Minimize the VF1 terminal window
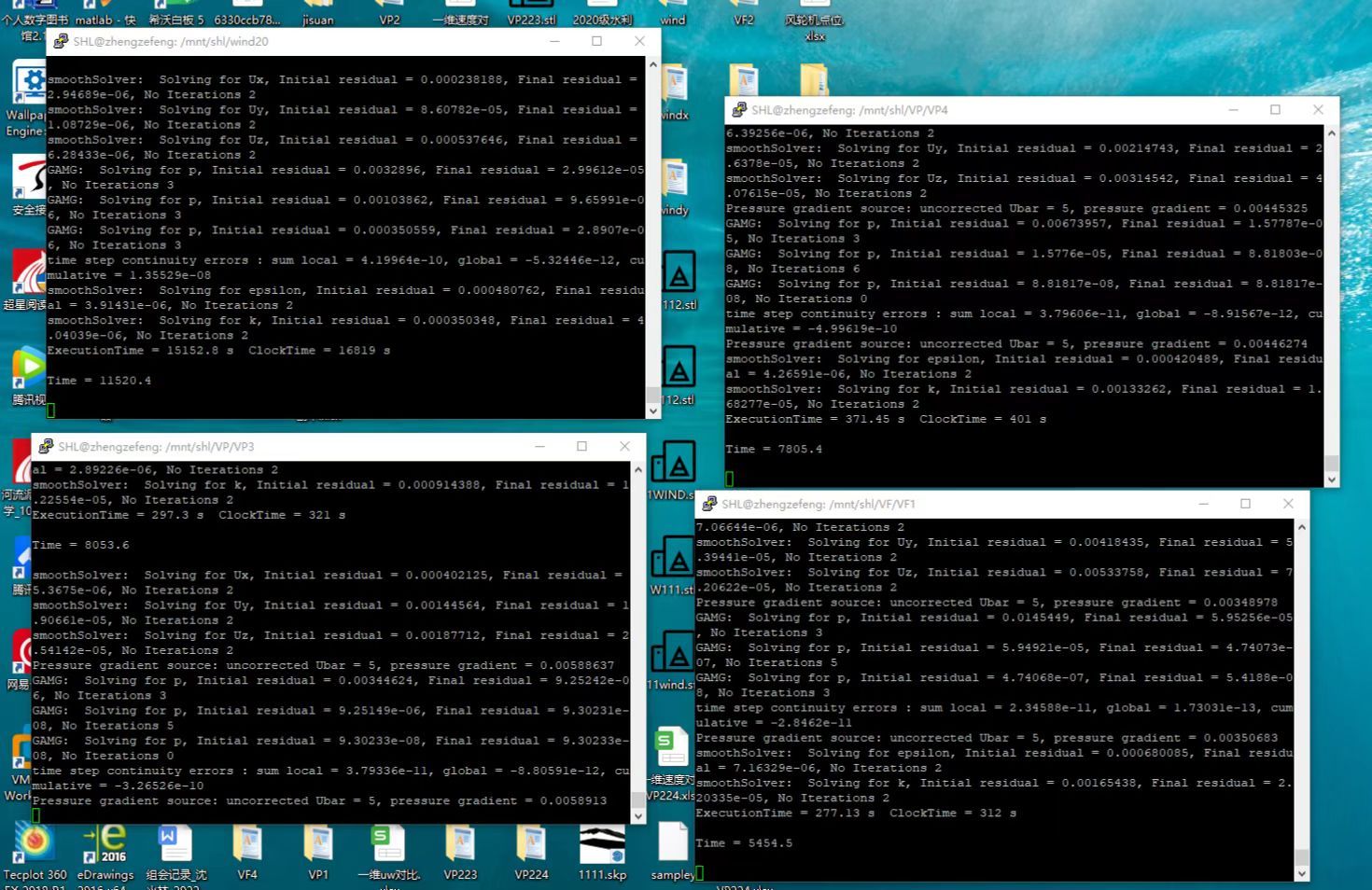 [1203, 504]
